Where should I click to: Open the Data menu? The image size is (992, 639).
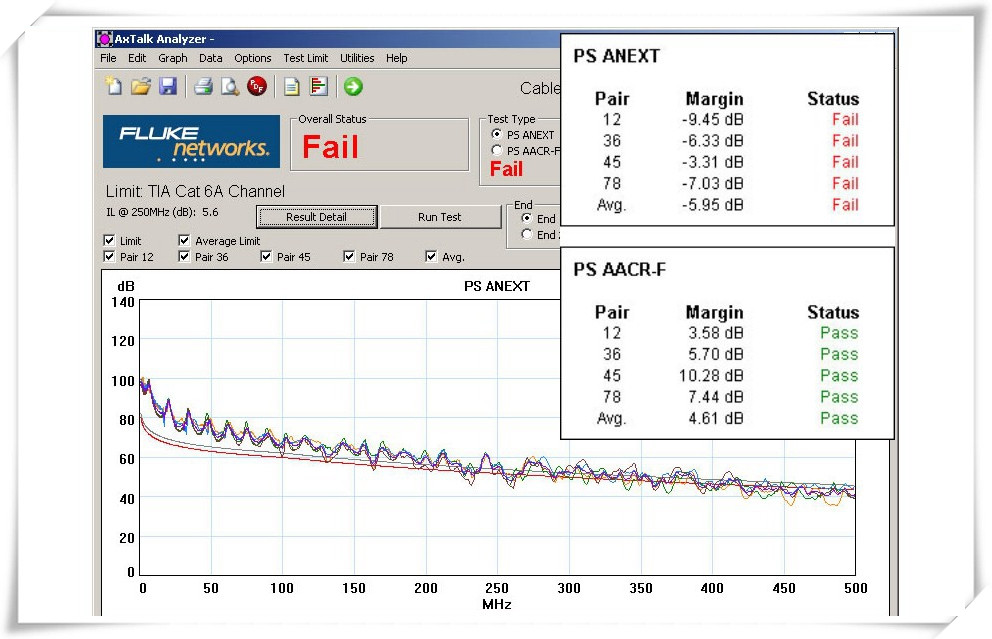[x=211, y=58]
